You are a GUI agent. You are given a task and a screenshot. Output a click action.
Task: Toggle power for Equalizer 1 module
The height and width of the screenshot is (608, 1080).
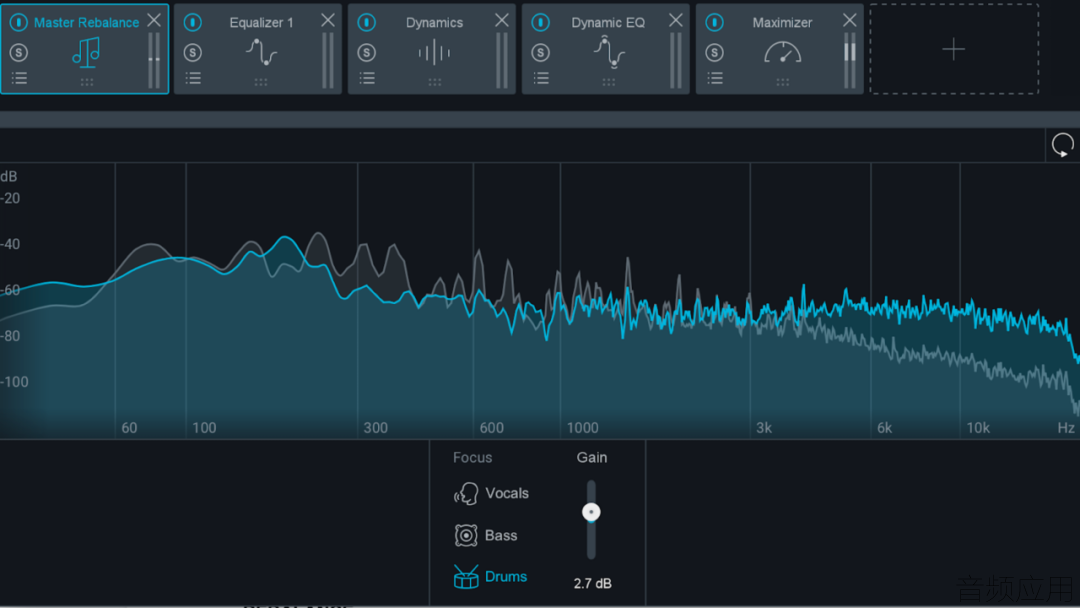[193, 23]
